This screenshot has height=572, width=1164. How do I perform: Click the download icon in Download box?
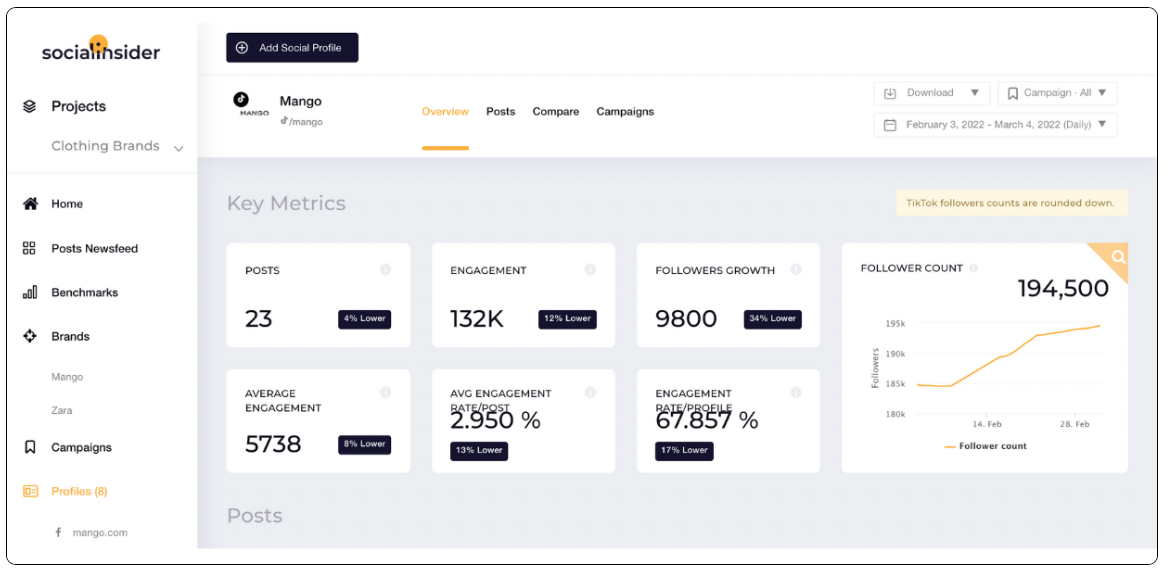pyautogui.click(x=890, y=93)
